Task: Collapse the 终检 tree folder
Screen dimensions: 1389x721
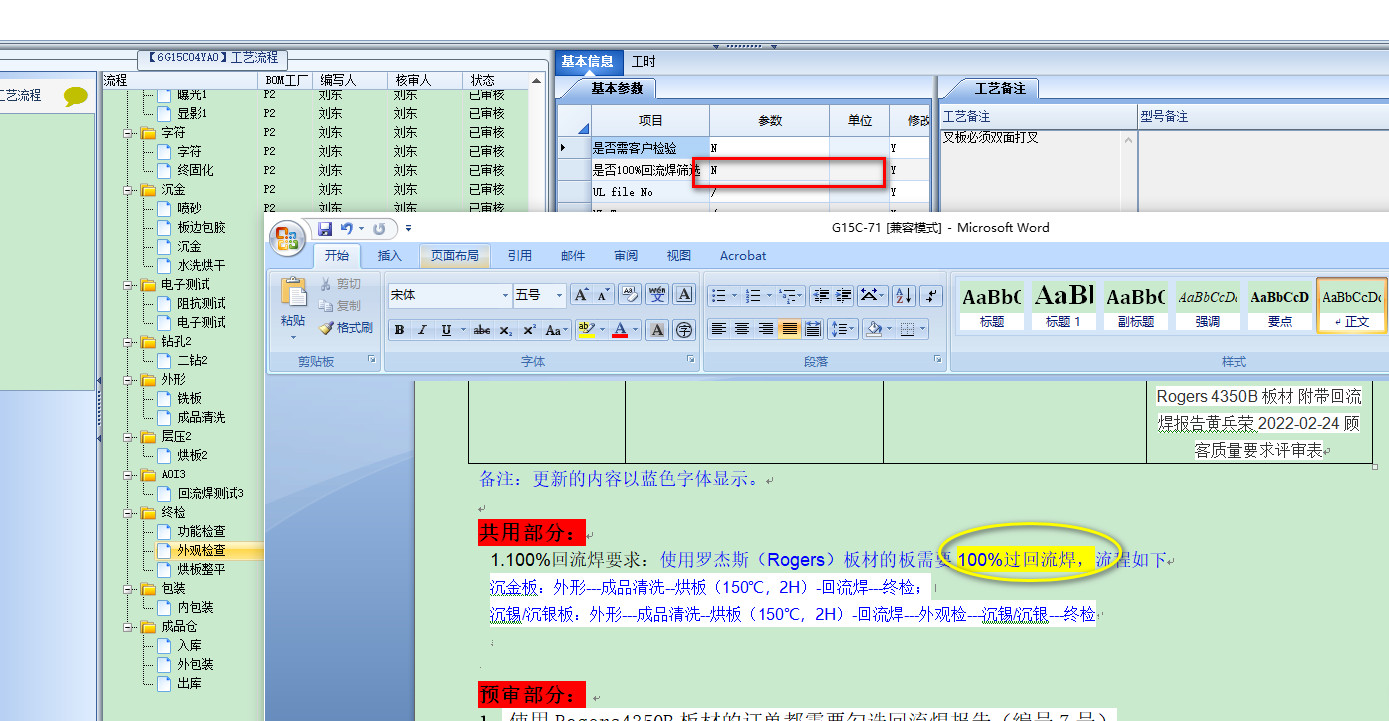Action: pyautogui.click(x=129, y=513)
